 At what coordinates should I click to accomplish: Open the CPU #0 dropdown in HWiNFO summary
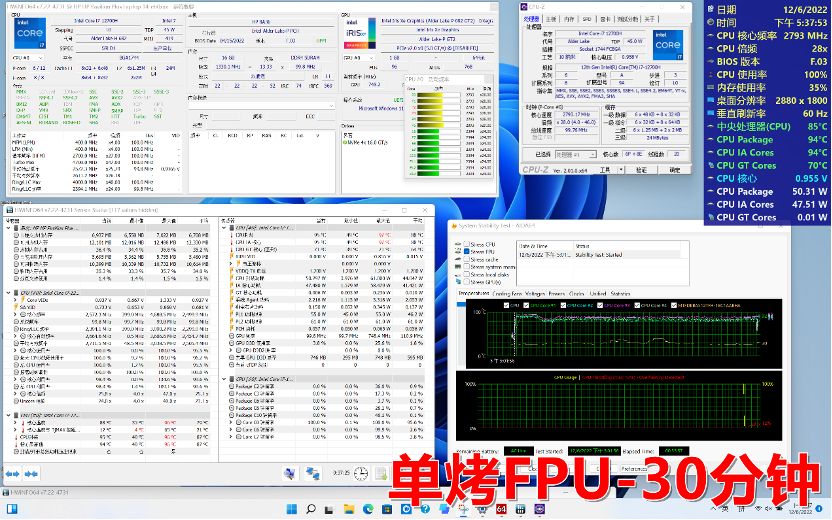[28, 57]
